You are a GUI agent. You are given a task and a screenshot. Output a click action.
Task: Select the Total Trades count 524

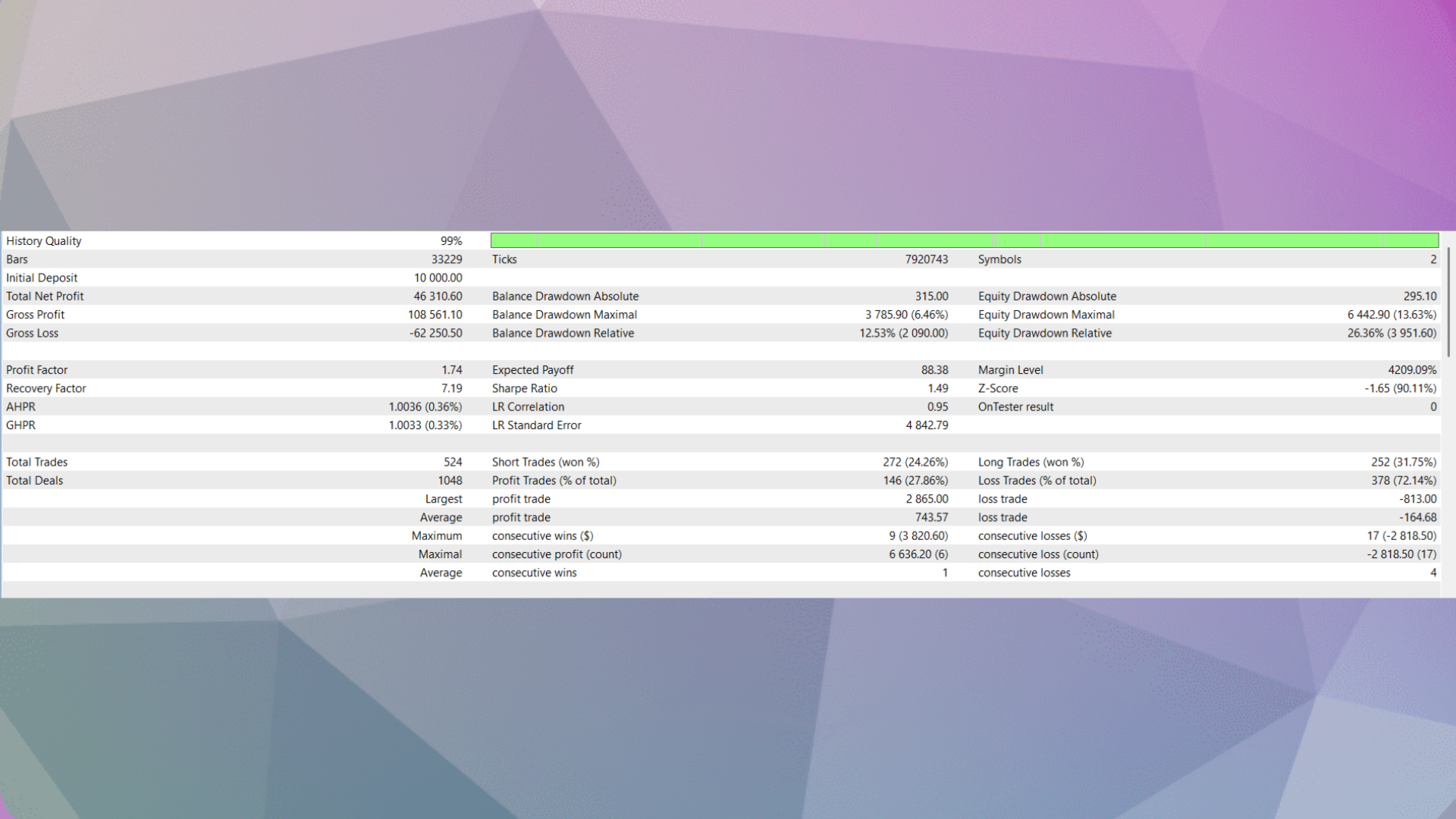click(x=453, y=463)
